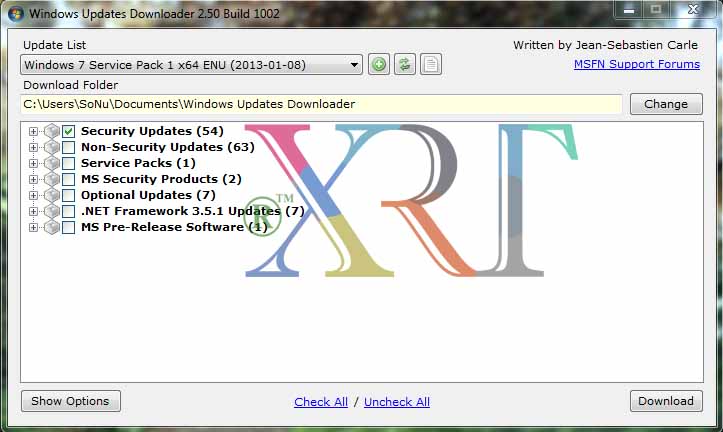Enable the MS Security Products checkbox

pyautogui.click(x=69, y=179)
